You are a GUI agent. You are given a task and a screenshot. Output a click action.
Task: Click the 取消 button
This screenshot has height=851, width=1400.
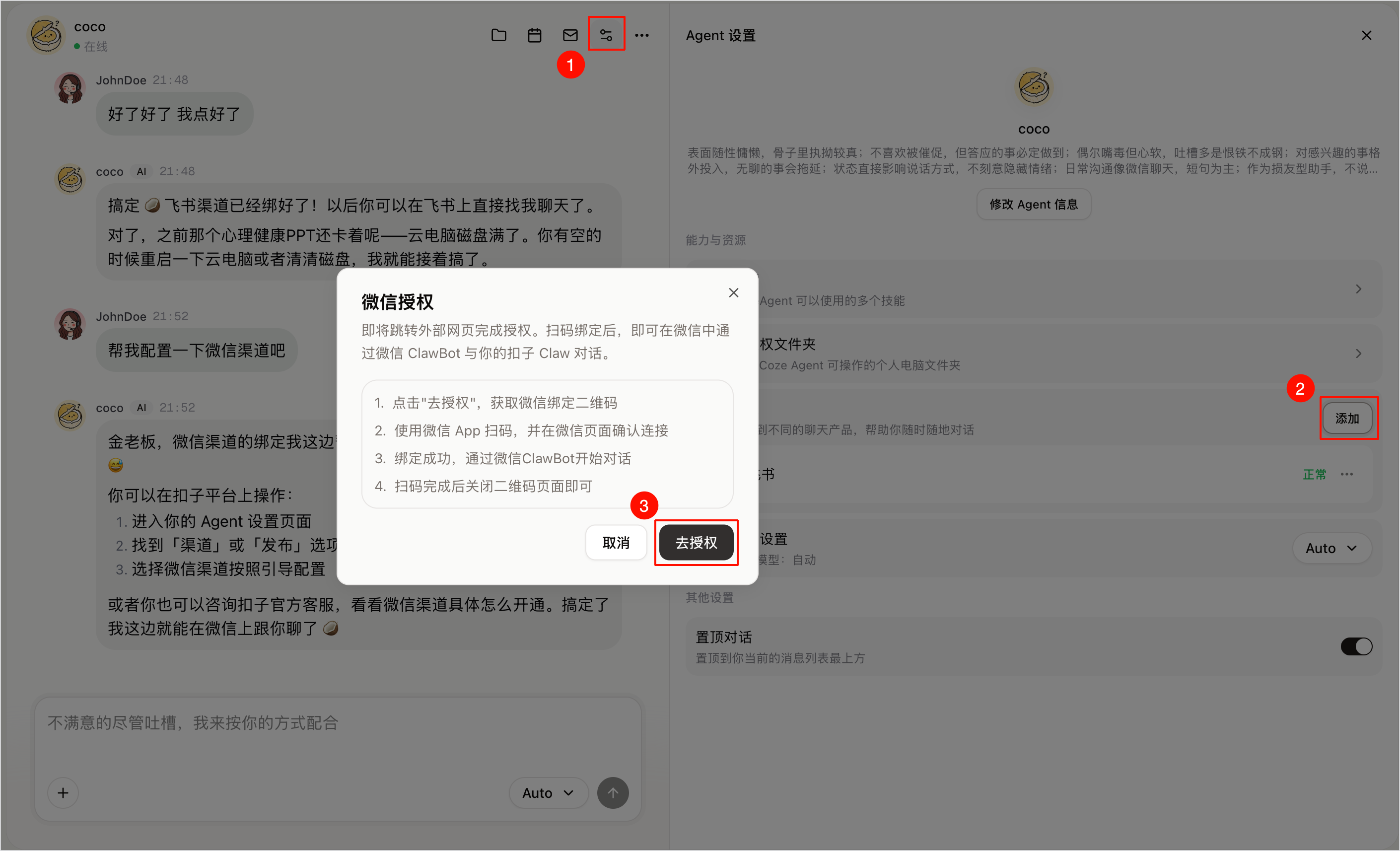coord(616,543)
